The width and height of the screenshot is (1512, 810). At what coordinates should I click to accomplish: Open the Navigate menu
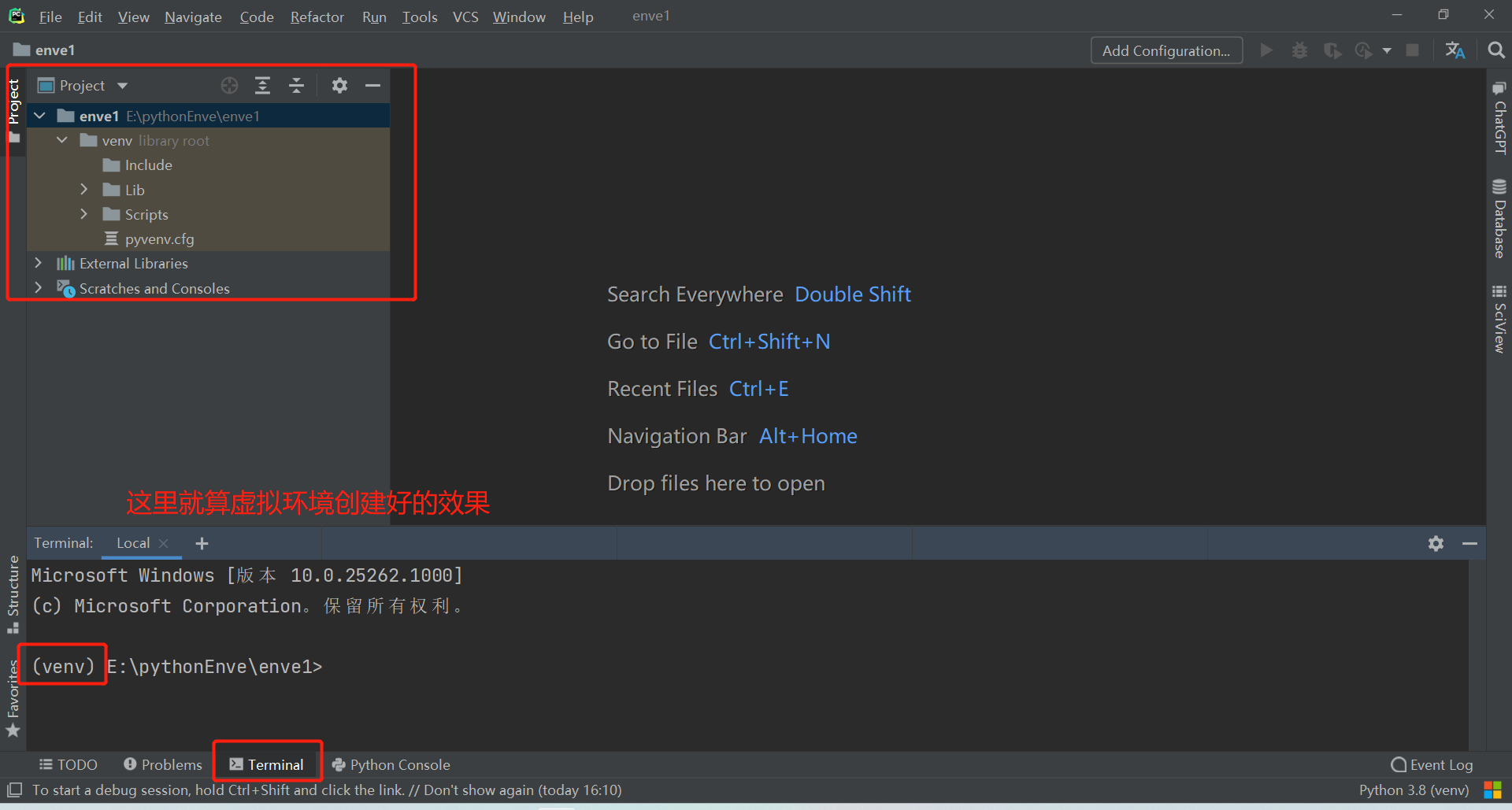pyautogui.click(x=193, y=17)
